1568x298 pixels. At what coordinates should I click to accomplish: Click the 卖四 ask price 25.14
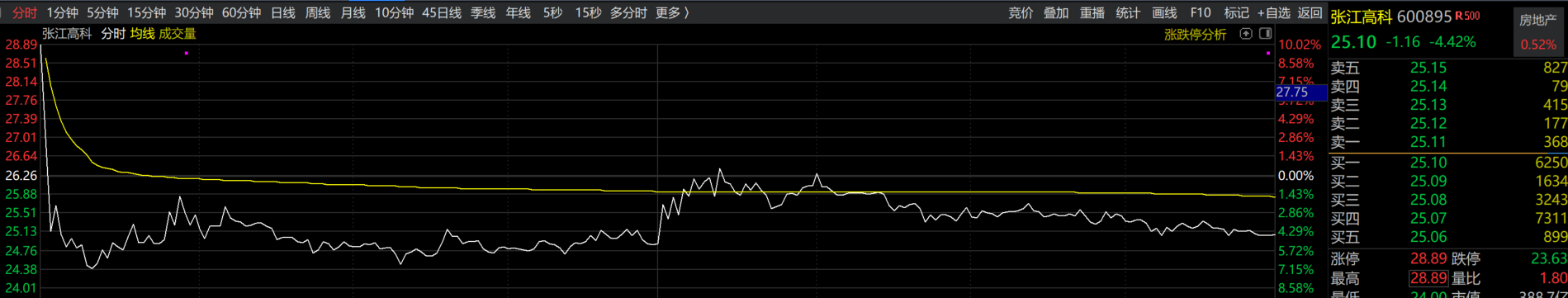coord(1428,87)
